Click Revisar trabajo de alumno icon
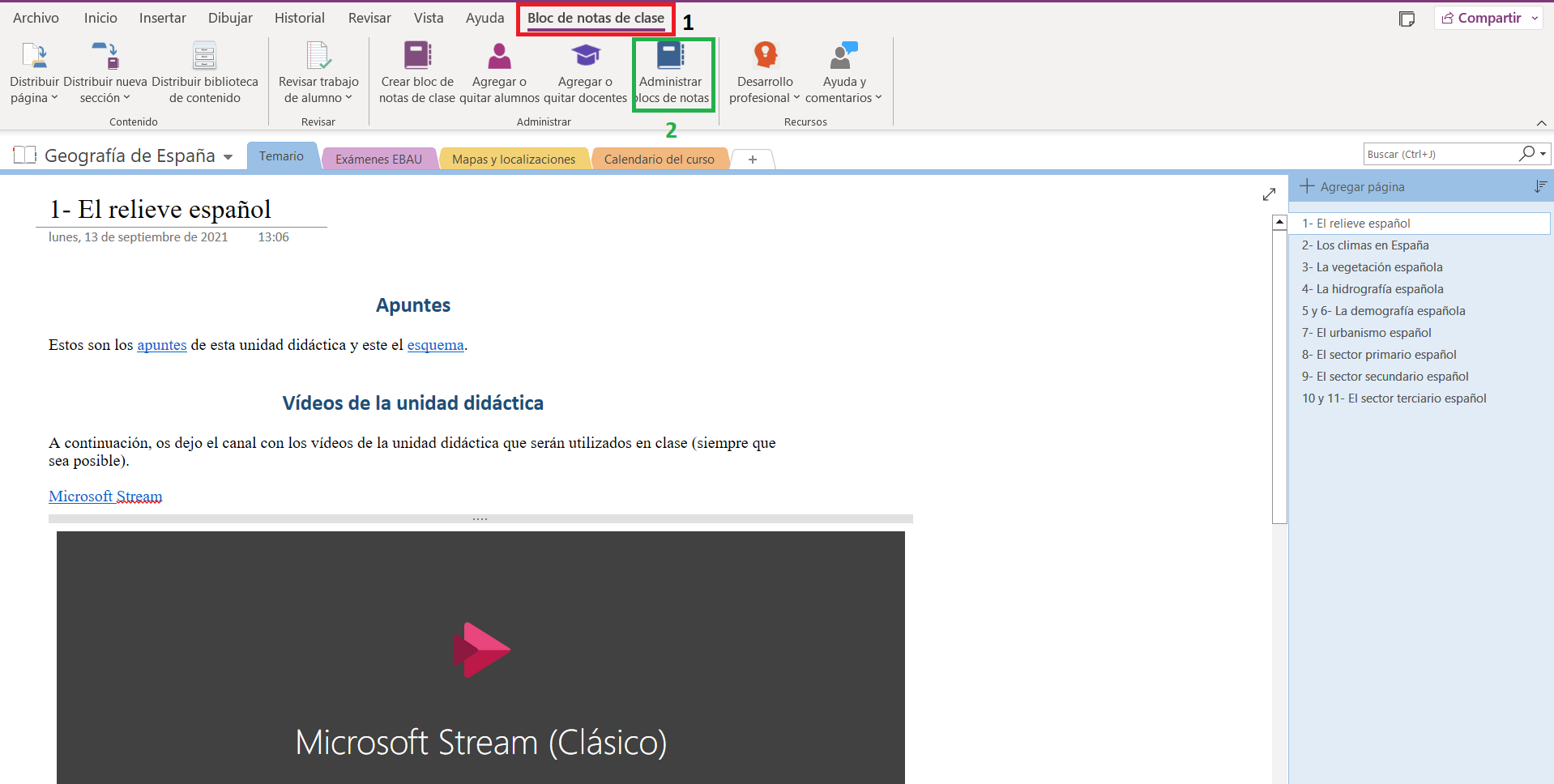The image size is (1554, 784). point(318,56)
